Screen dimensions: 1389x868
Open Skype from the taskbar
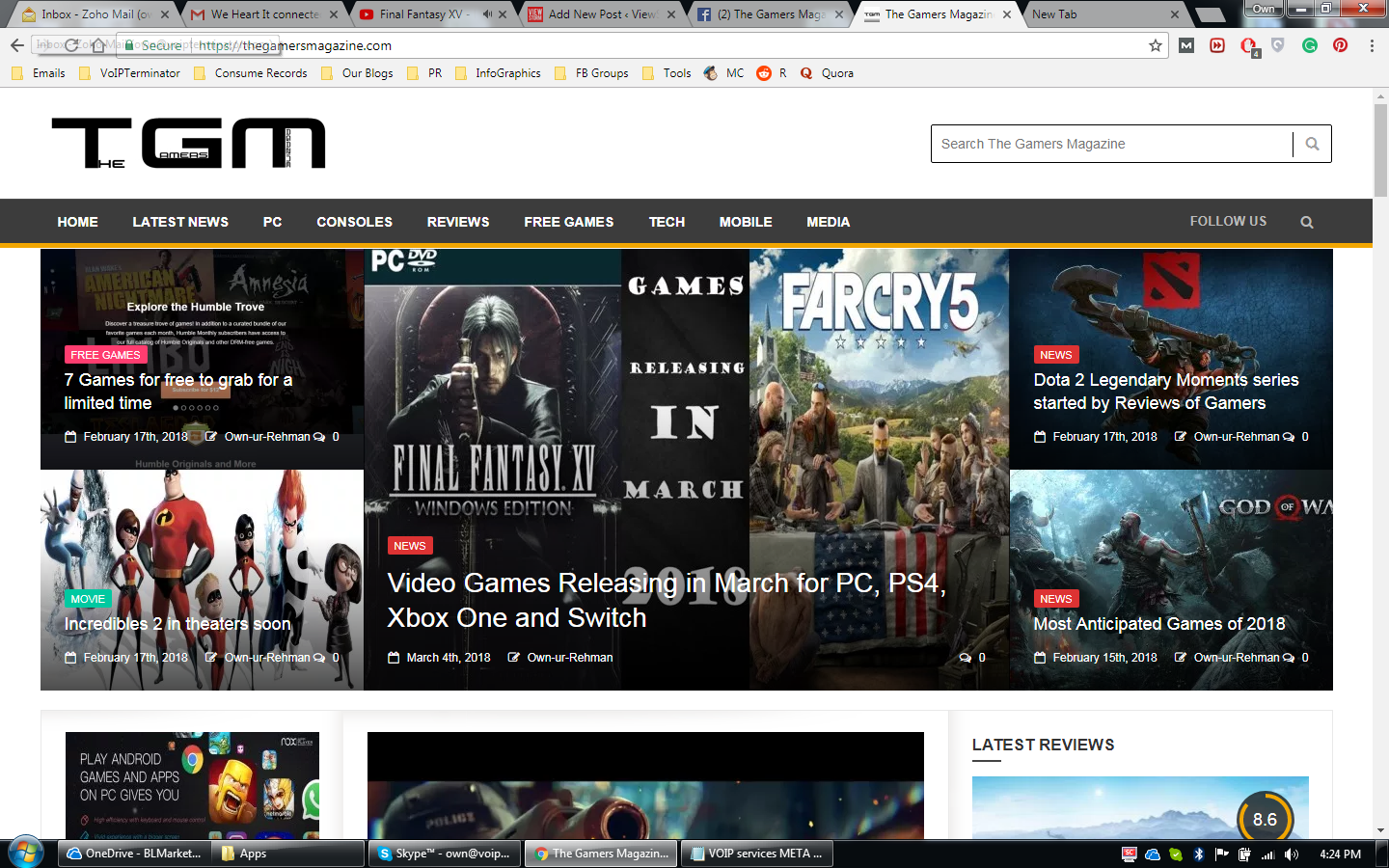(x=445, y=854)
